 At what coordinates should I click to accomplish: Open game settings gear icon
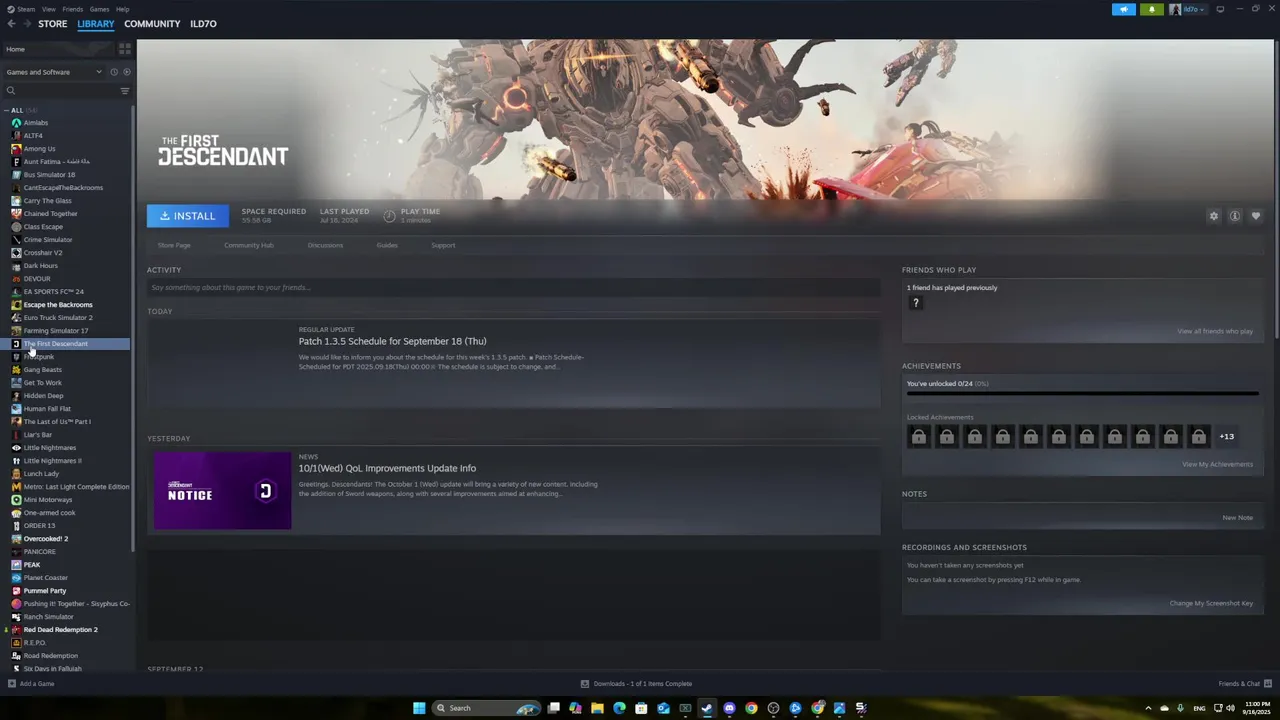[1214, 216]
